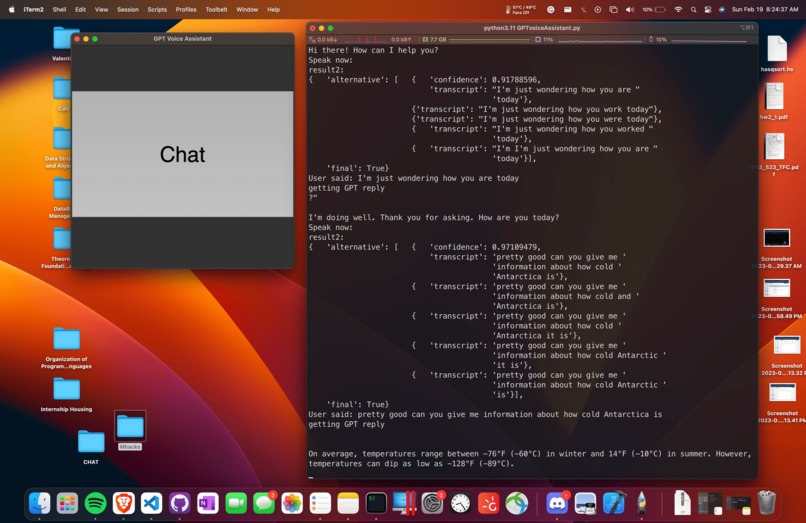Image resolution: width=806 pixels, height=523 pixels.
Task: Open the Scripts menu
Action: 157,9
